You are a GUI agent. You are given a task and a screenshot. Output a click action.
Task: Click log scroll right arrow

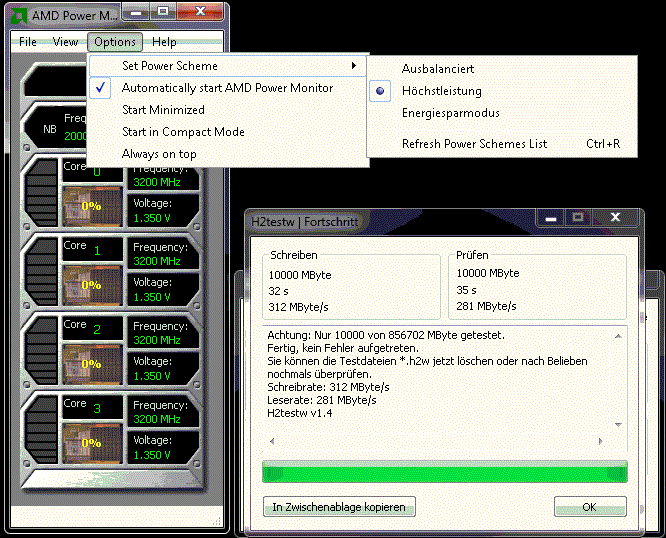(601, 441)
